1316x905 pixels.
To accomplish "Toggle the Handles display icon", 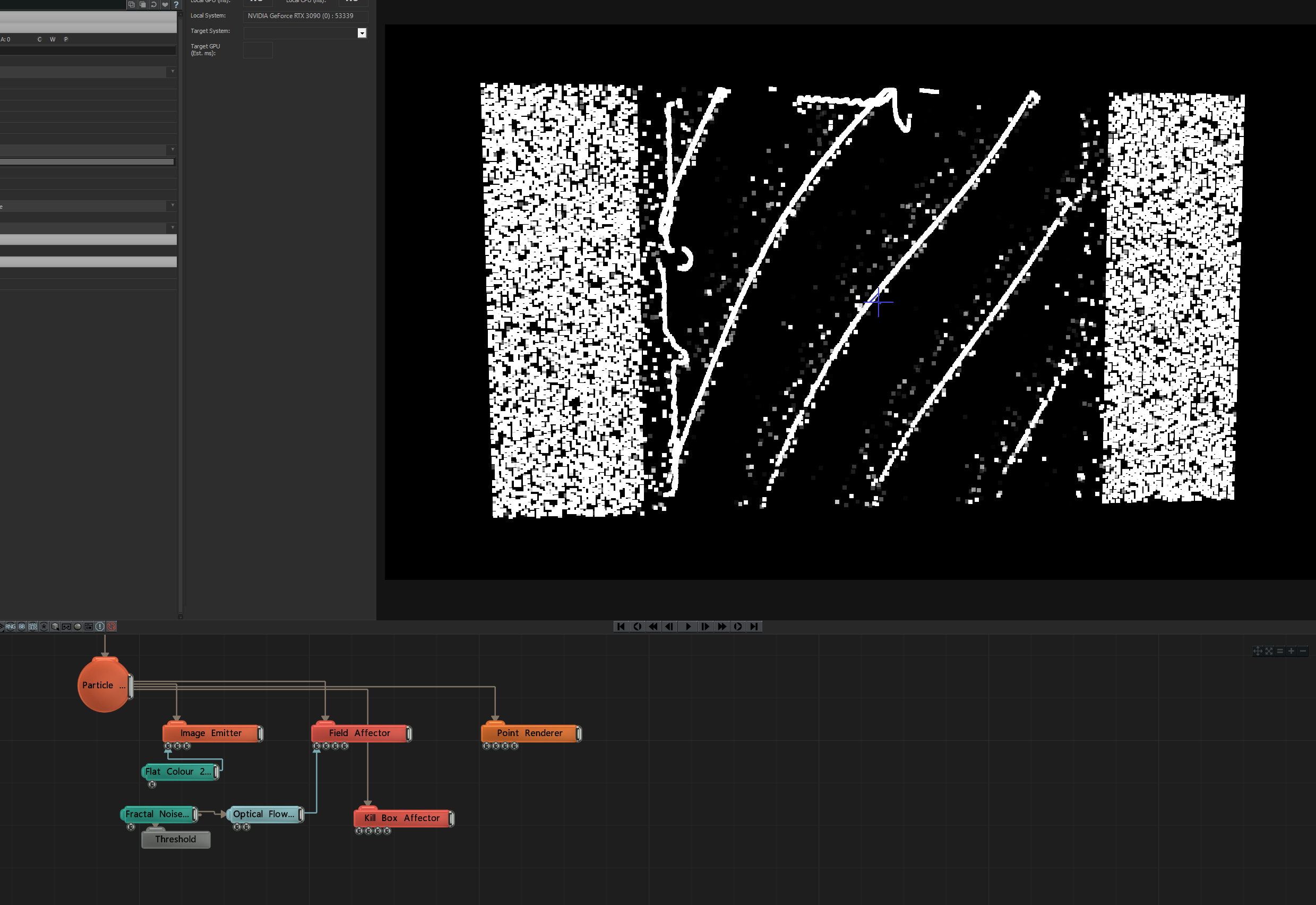I will tap(33, 627).
